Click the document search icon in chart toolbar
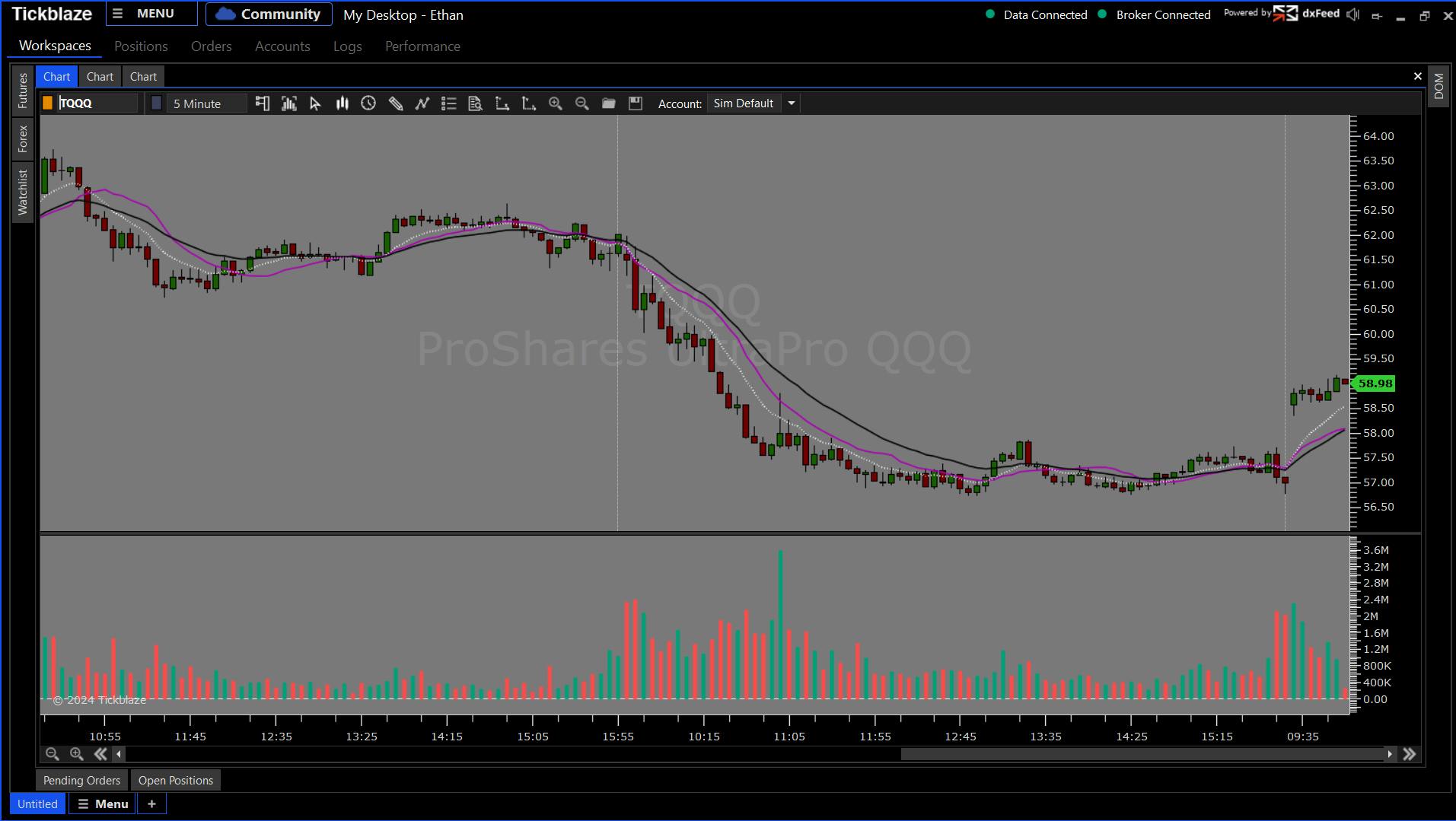The height and width of the screenshot is (821, 1456). click(x=476, y=103)
